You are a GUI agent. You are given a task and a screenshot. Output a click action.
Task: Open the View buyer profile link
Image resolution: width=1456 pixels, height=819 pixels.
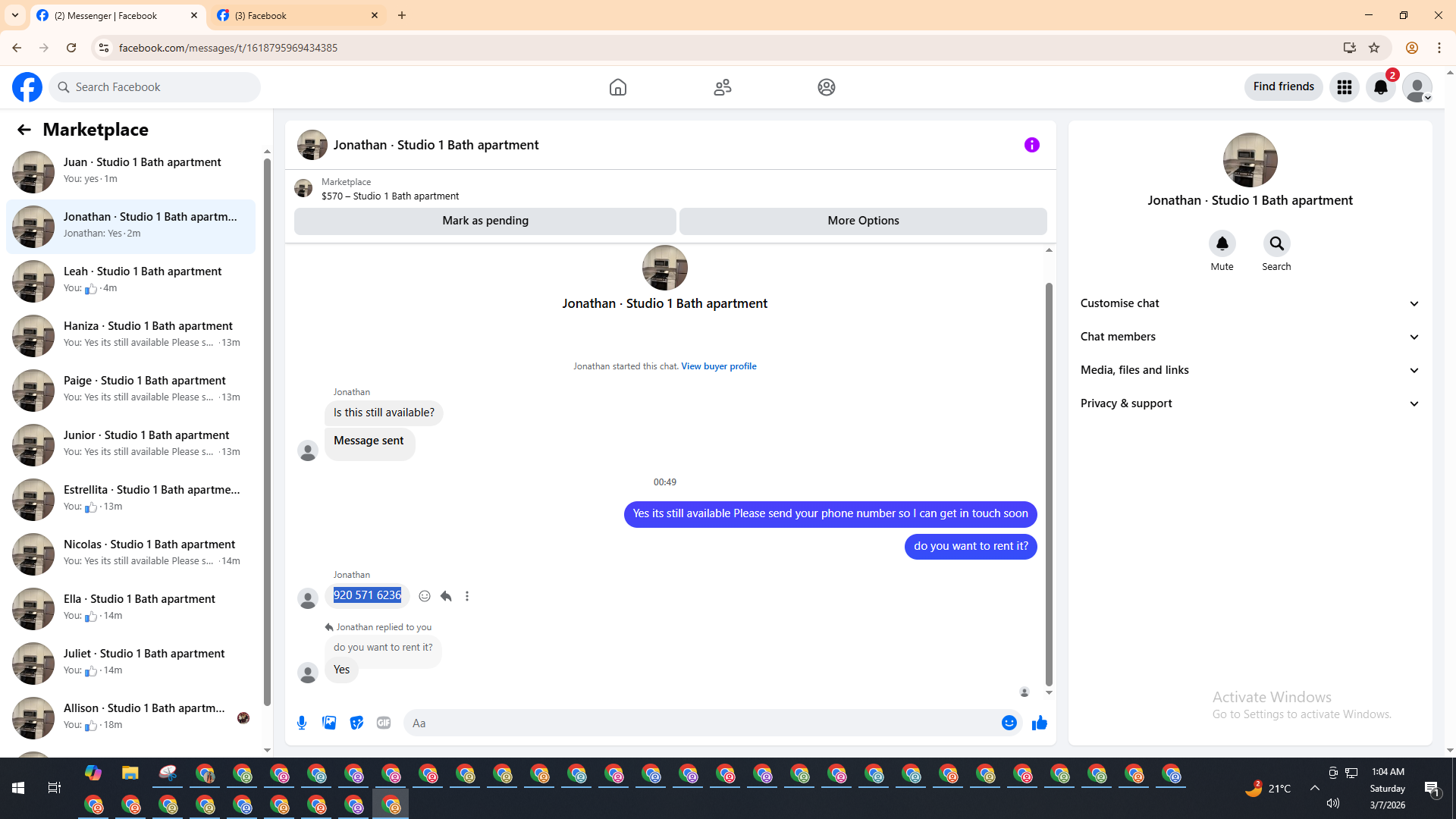(718, 366)
